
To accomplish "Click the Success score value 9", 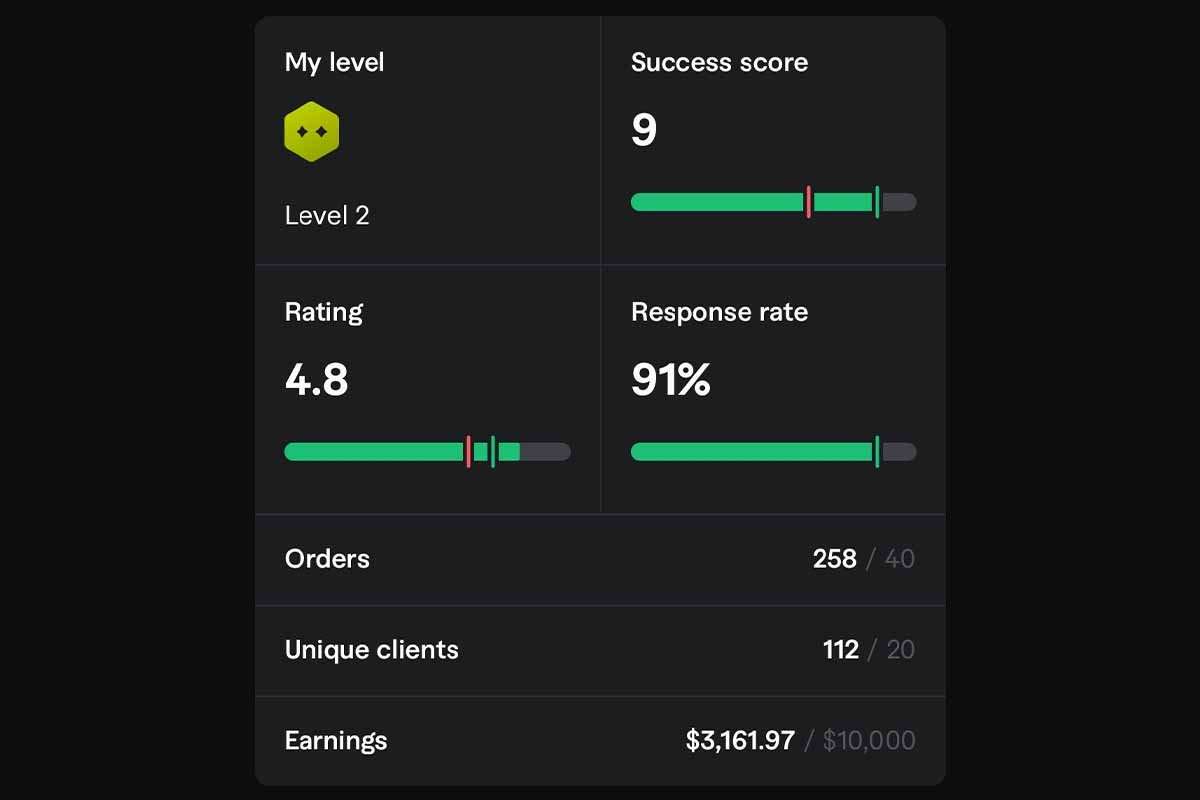I will coord(644,131).
